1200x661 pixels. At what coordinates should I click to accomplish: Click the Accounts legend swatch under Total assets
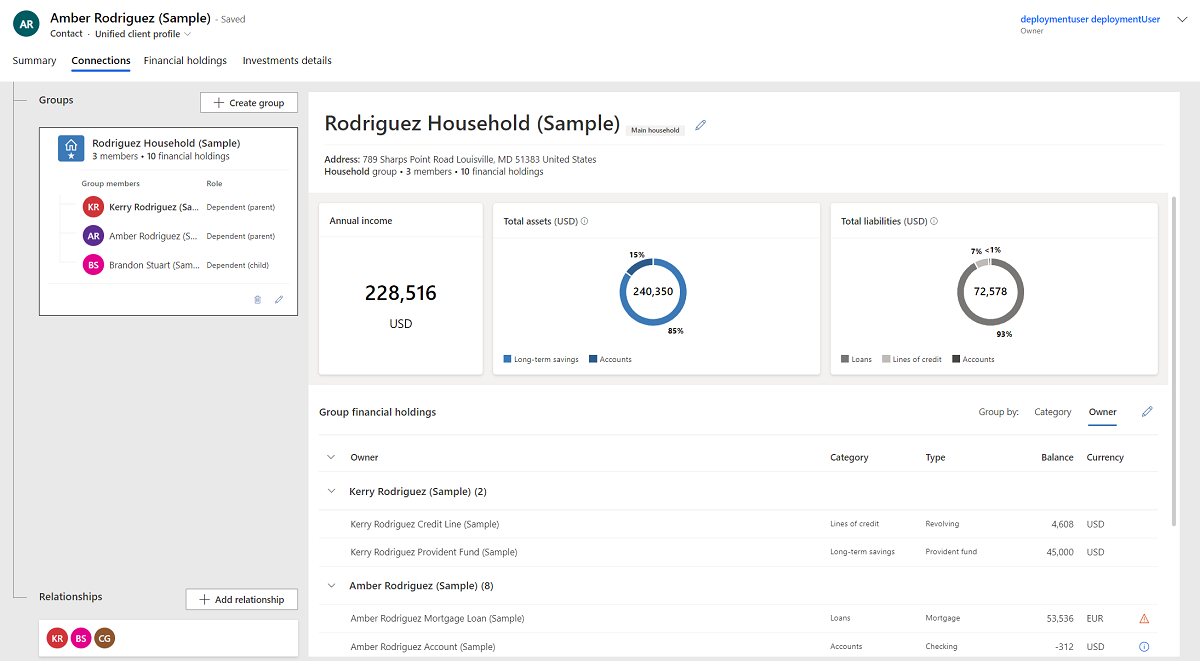[593, 359]
